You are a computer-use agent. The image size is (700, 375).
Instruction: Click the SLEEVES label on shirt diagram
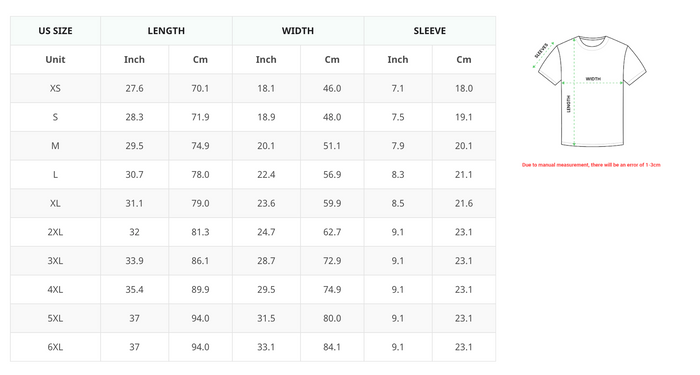pos(541,50)
